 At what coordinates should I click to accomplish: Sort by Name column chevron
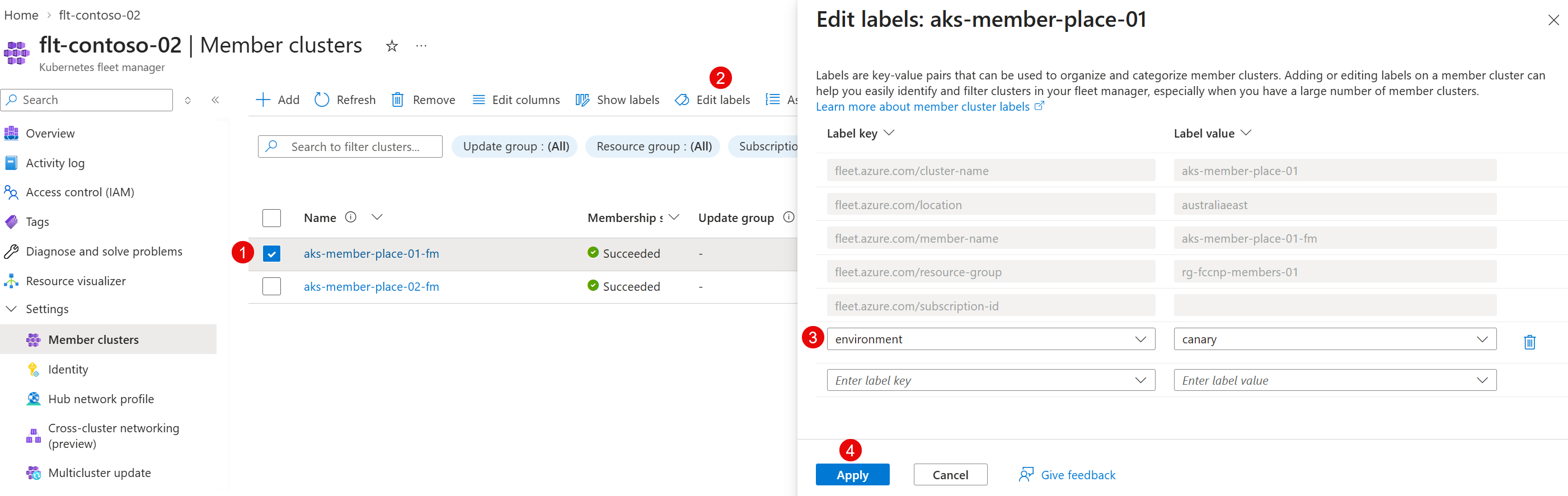tap(377, 218)
